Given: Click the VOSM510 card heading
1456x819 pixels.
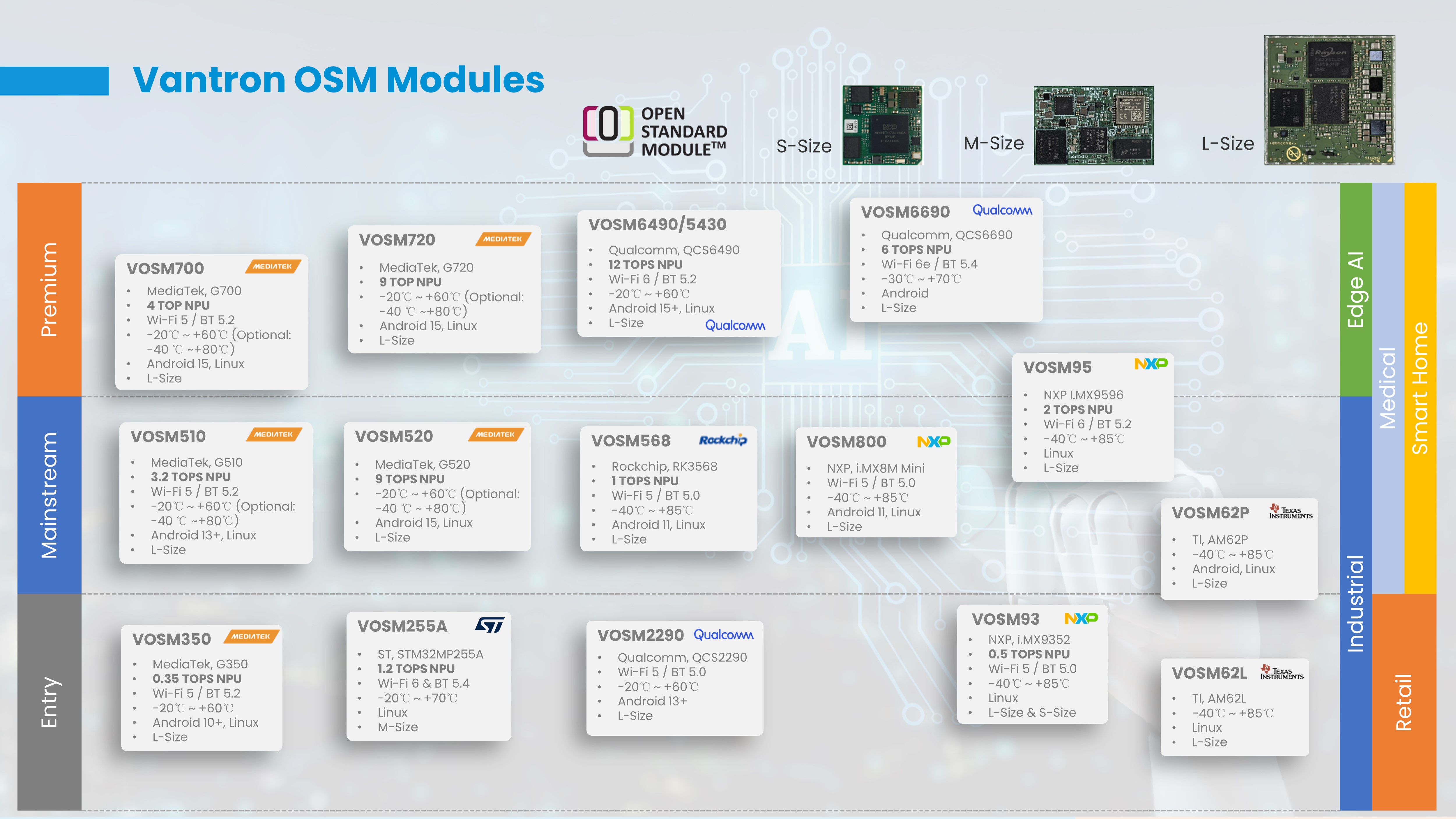Looking at the screenshot, I should pos(168,436).
